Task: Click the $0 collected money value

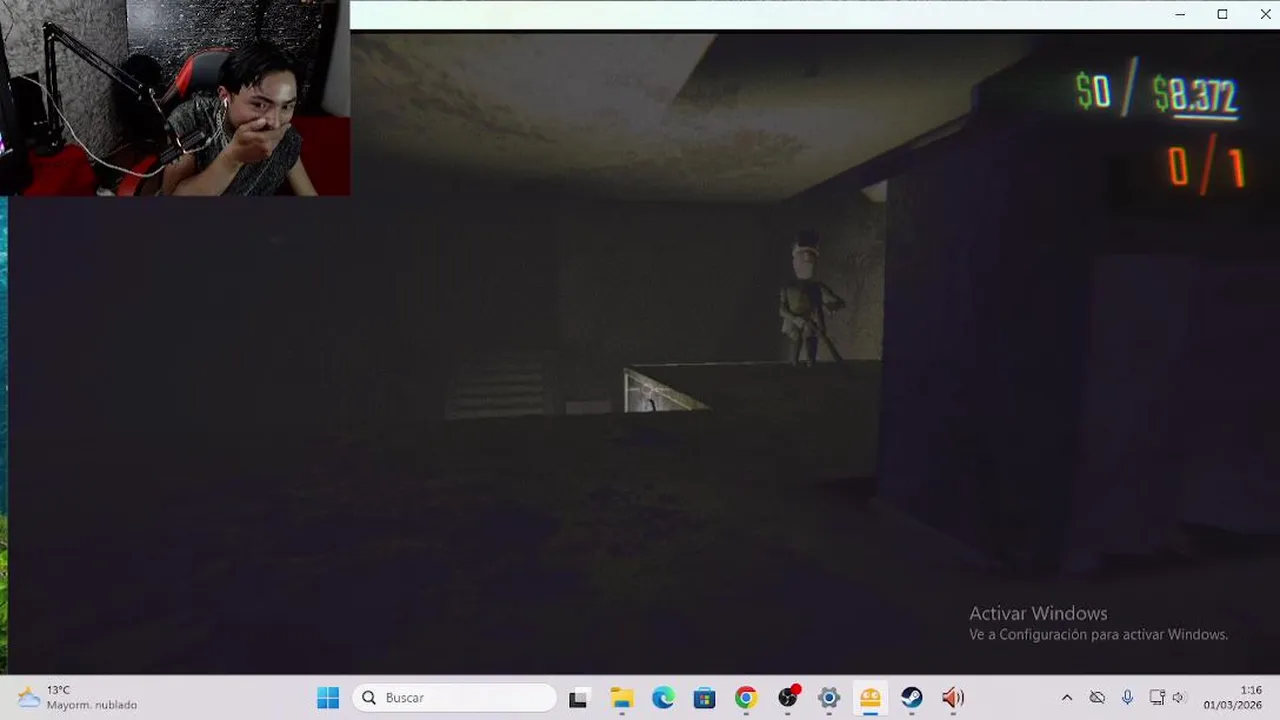Action: click(x=1093, y=92)
